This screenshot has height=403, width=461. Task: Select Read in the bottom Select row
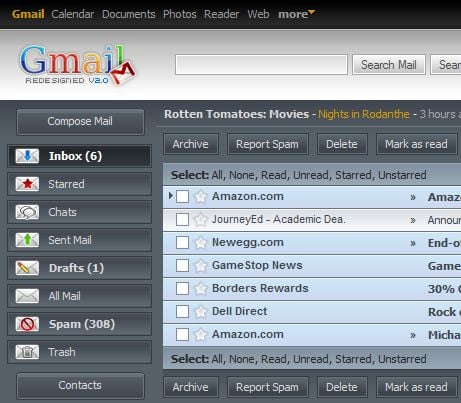pos(275,359)
